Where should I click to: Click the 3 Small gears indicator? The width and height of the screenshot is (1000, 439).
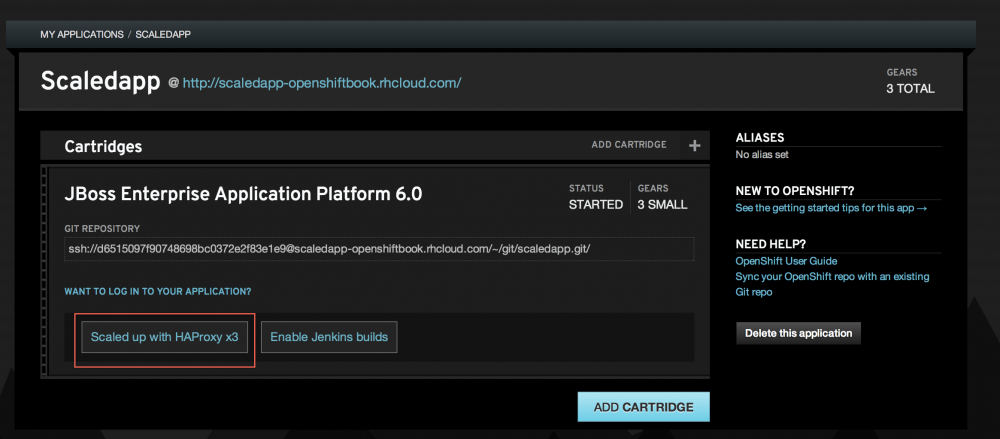(x=661, y=204)
